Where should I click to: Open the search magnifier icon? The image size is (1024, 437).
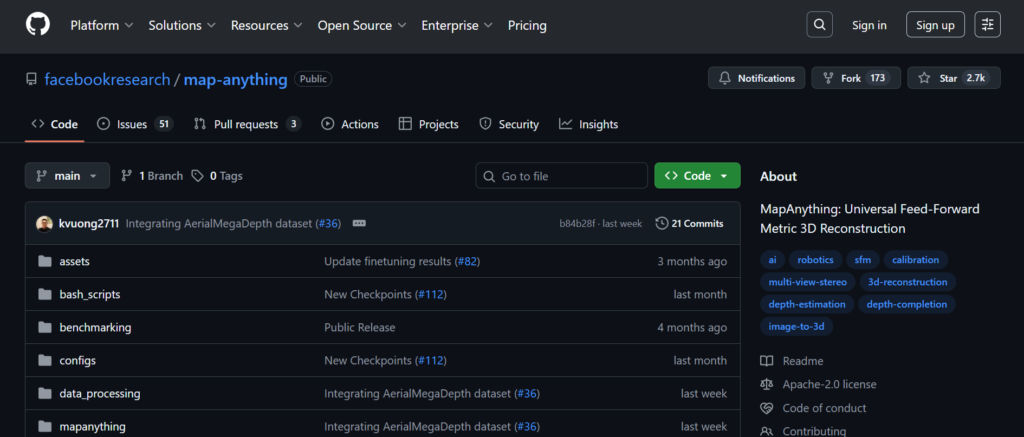pyautogui.click(x=820, y=25)
